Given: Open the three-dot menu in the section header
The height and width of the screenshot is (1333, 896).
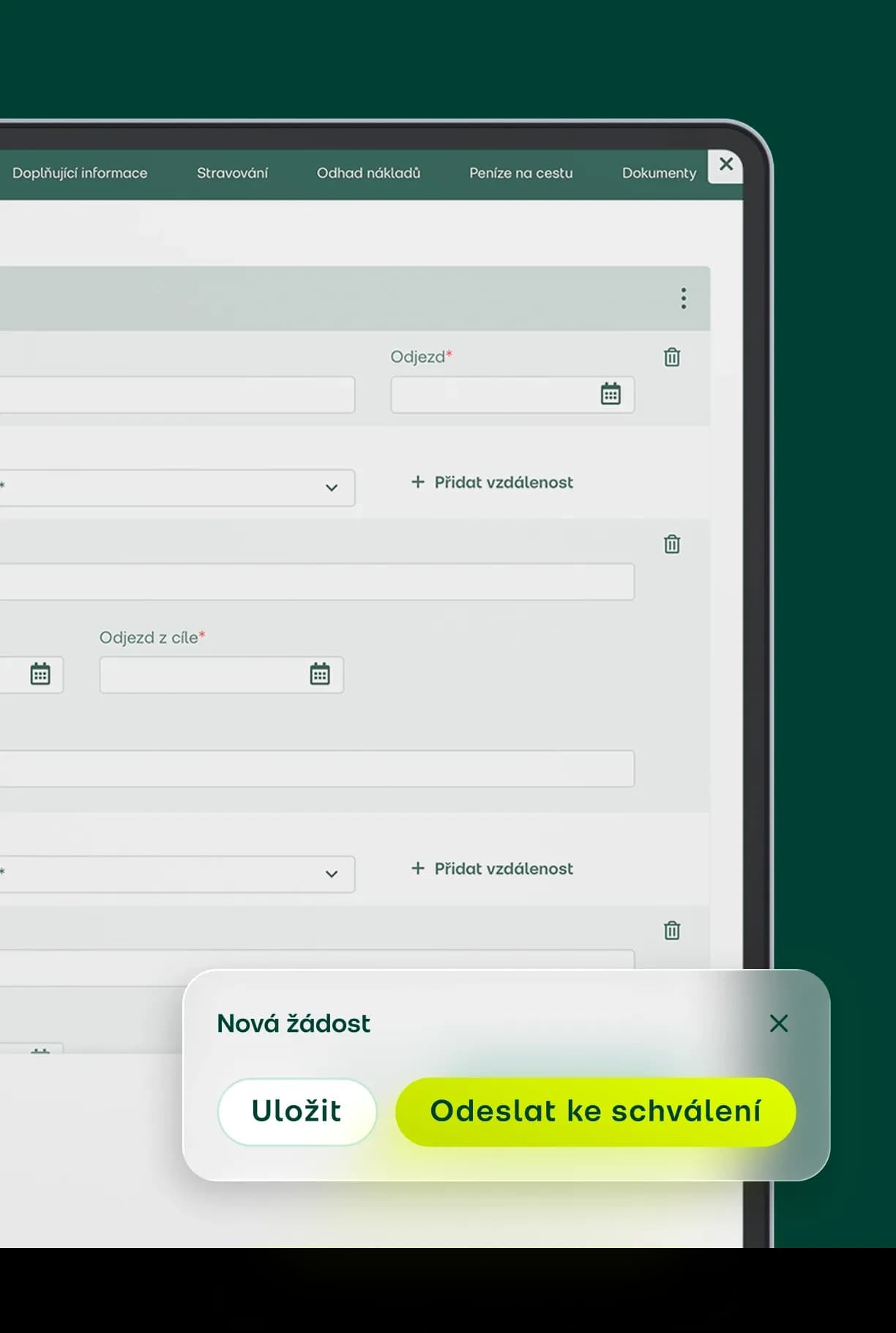Looking at the screenshot, I should point(683,298).
